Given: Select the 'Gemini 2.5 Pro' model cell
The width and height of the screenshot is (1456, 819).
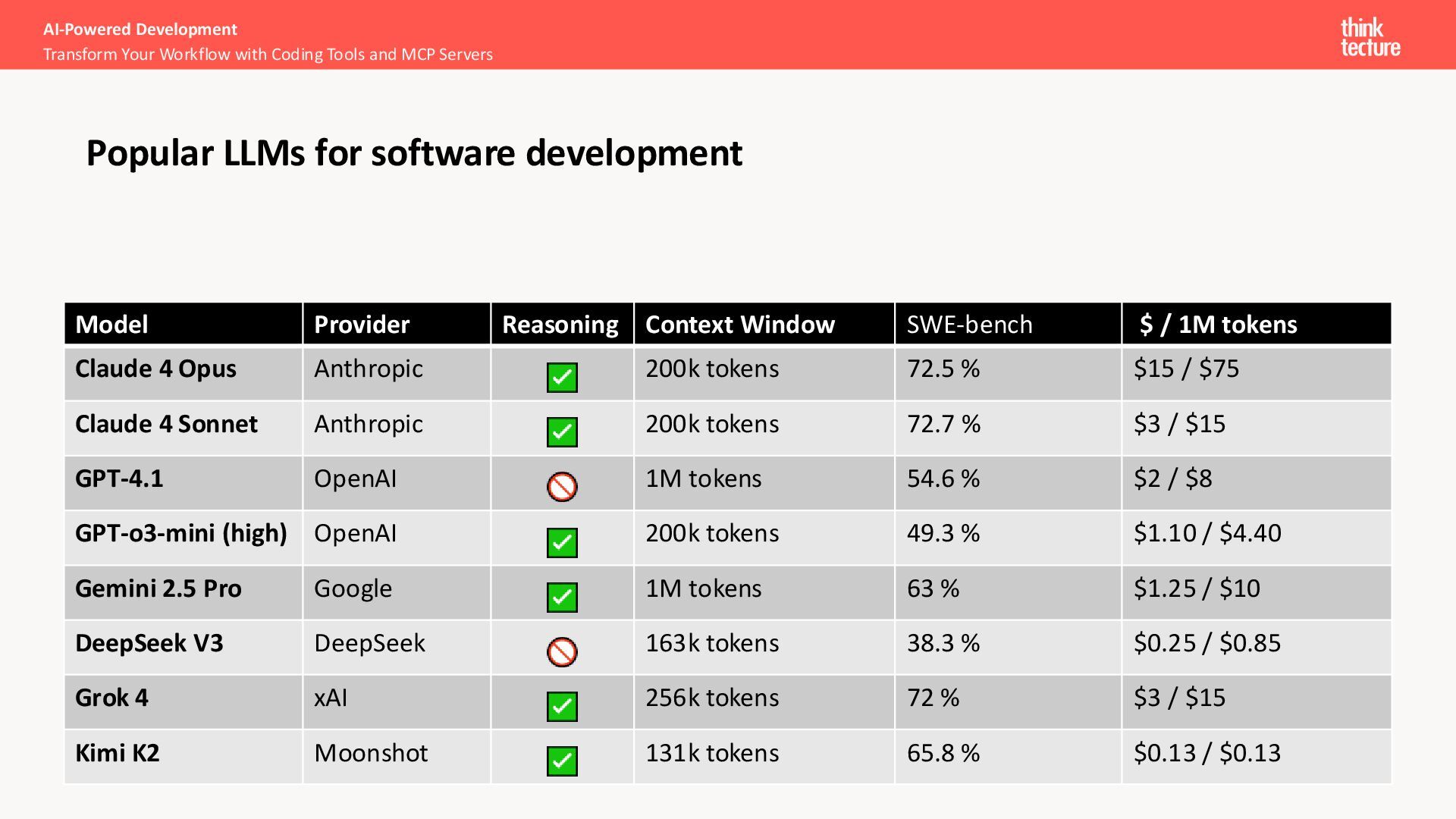Looking at the screenshot, I should click(x=184, y=593).
